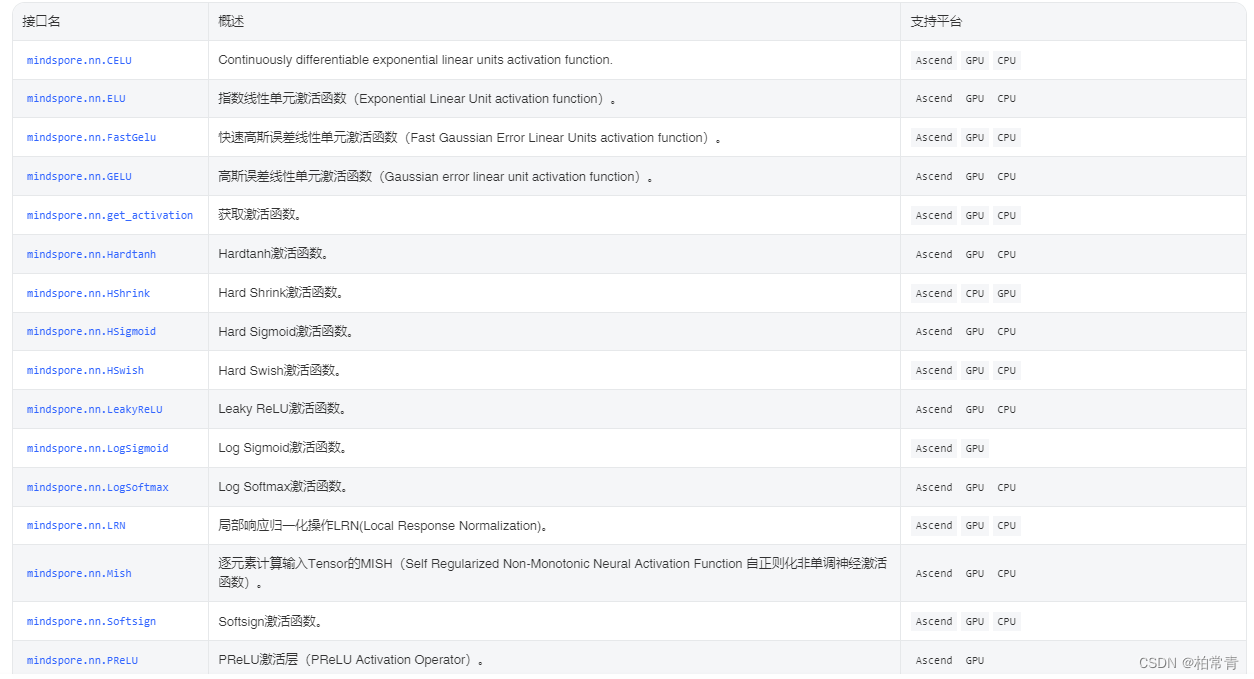Image resolution: width=1254 pixels, height=679 pixels.
Task: Select the Hard Swish激活函数 description
Action: [280, 370]
